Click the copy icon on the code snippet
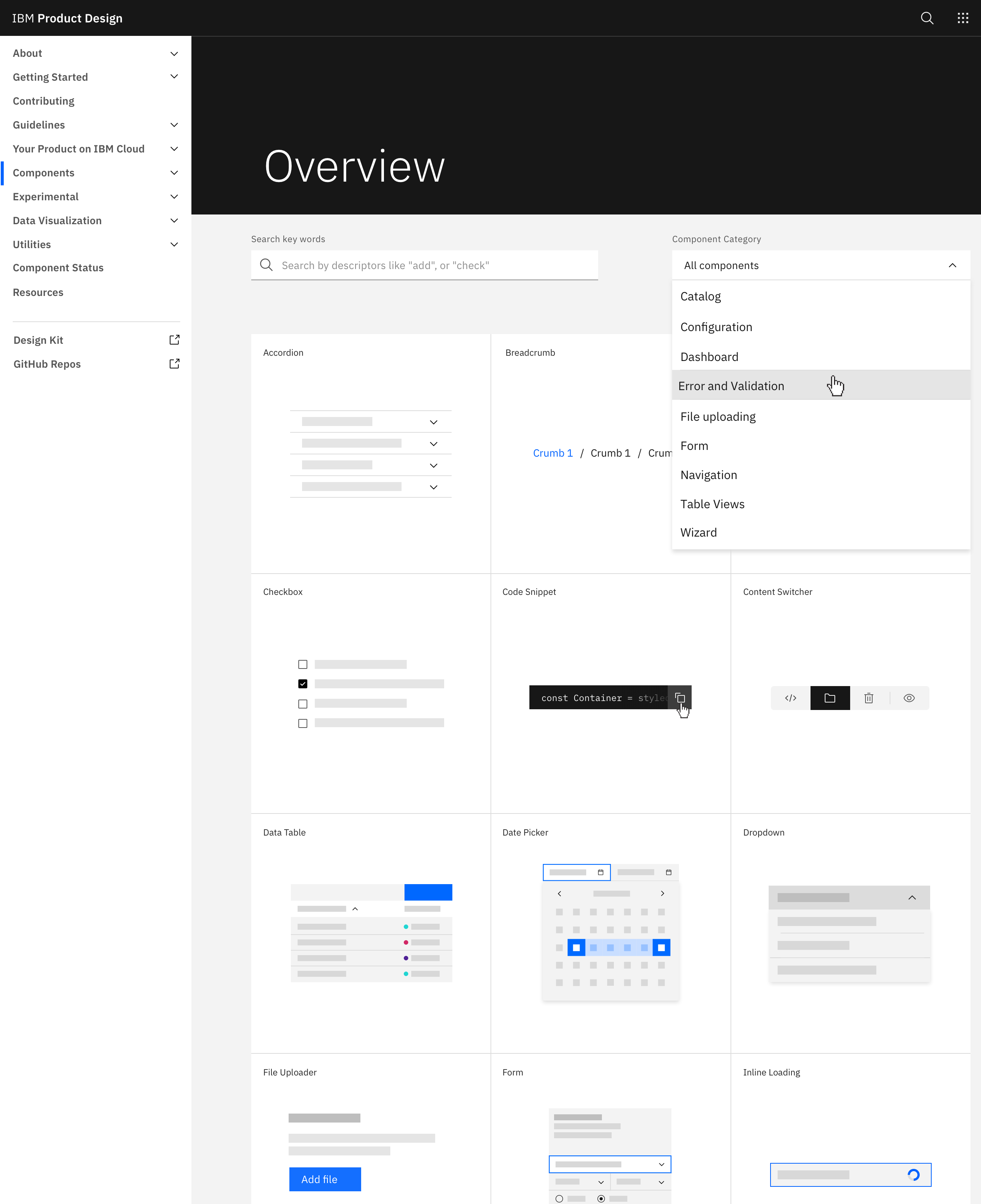This screenshot has height=1204, width=981. click(x=680, y=698)
